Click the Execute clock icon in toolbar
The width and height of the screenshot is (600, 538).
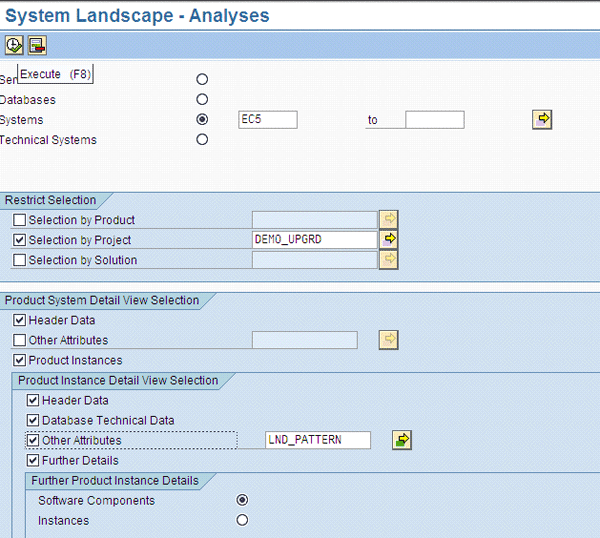point(14,45)
